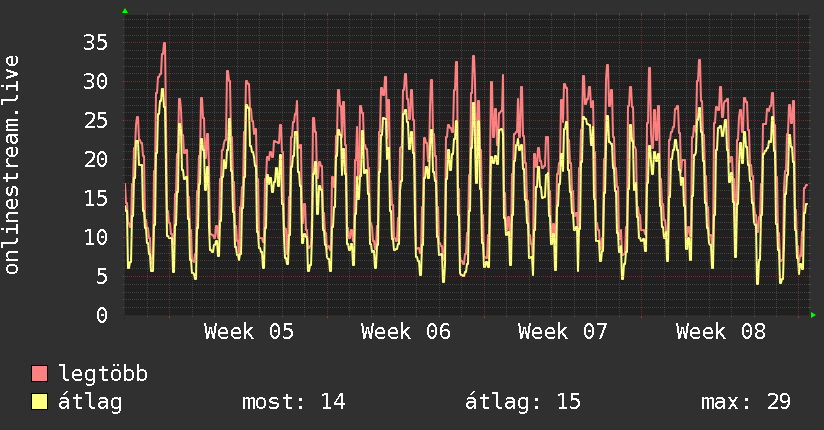Viewport: 824px width, 430px height.
Task: Click the 25 y-axis tick label
Action: pos(96,120)
